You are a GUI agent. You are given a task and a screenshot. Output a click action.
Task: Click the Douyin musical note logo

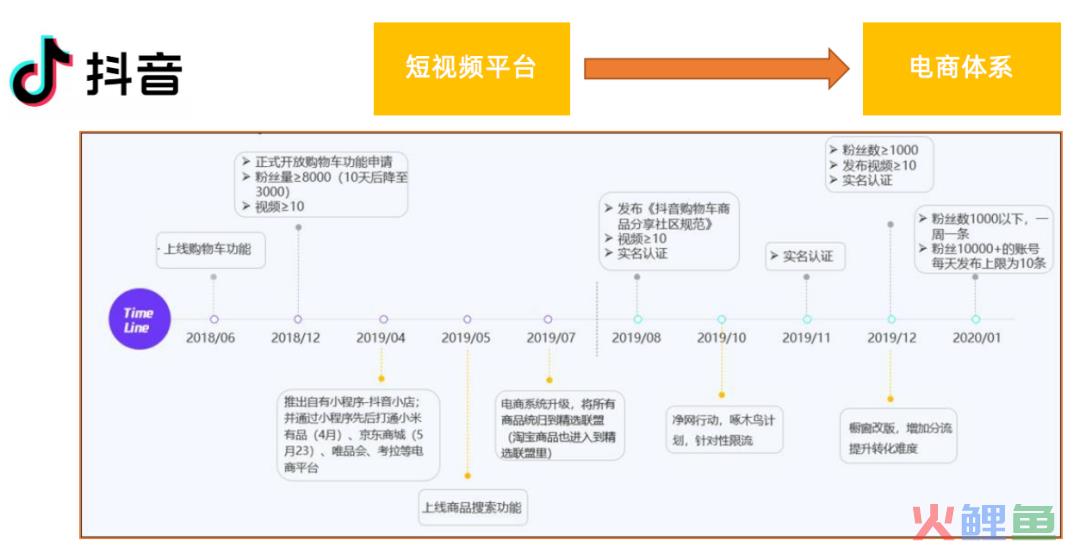tap(40, 72)
